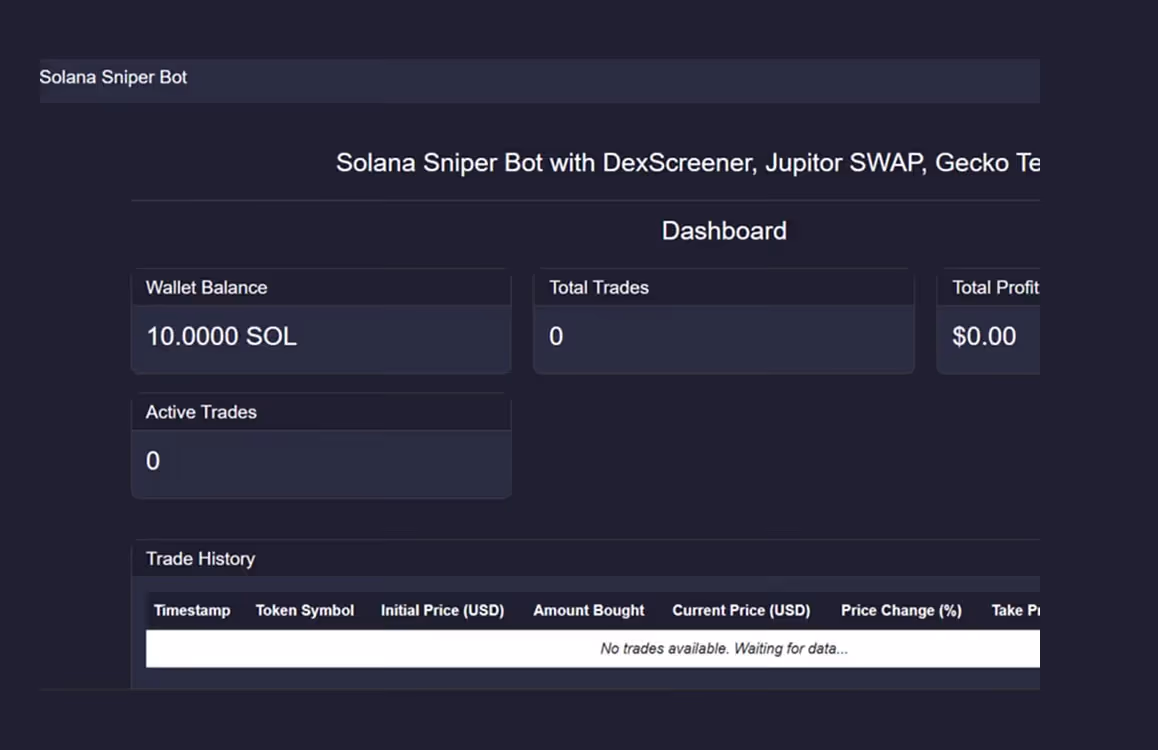This screenshot has height=750, width=1158.
Task: Select the Initial Price (USD) column header
Action: (442, 610)
